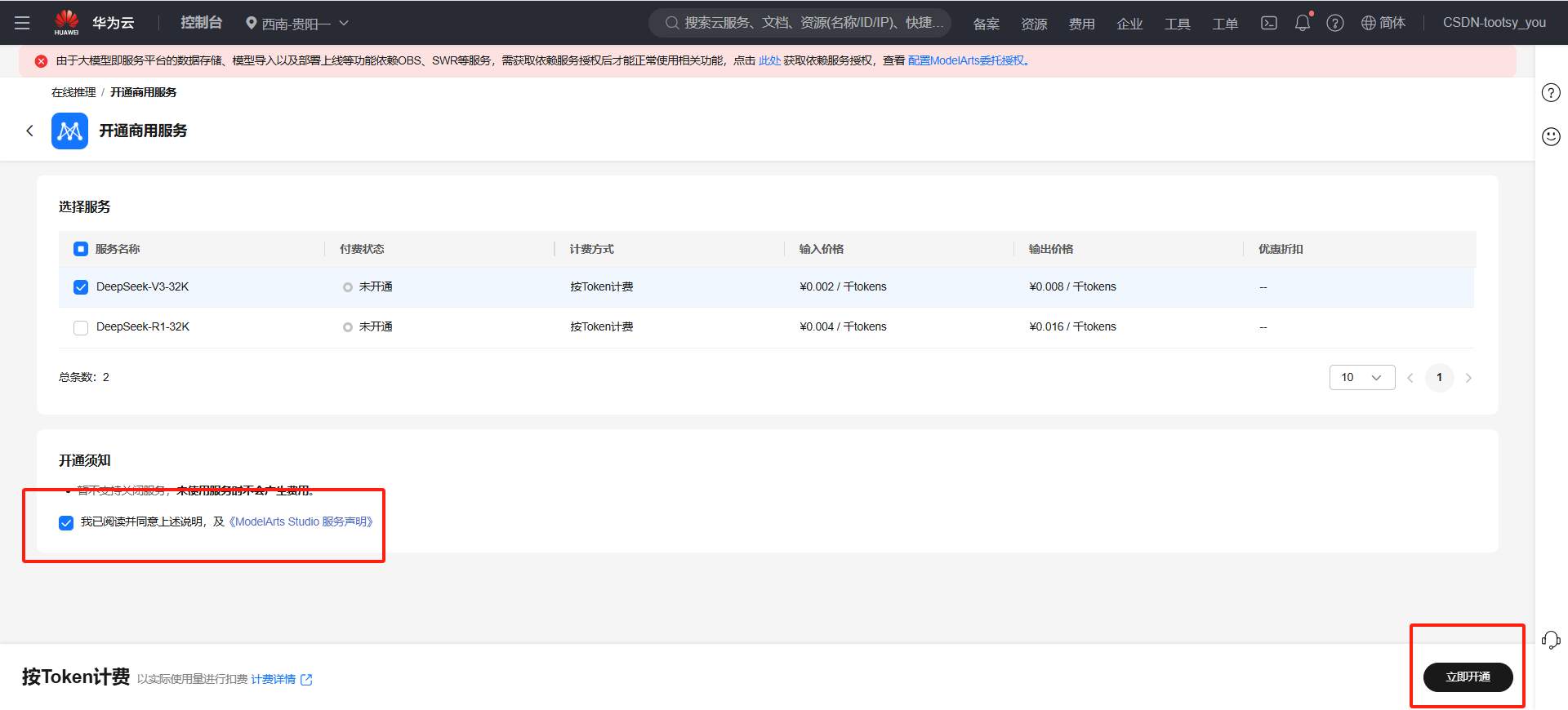Open the customer service headset icon
Image resolution: width=1568 pixels, height=710 pixels.
pyautogui.click(x=1551, y=640)
